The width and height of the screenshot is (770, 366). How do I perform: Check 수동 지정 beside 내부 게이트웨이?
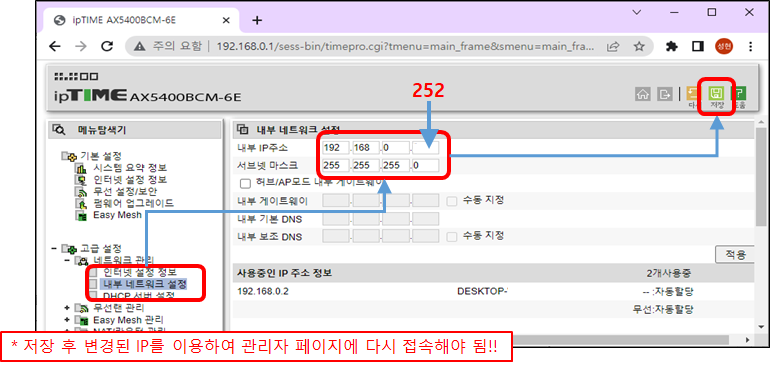(x=451, y=201)
